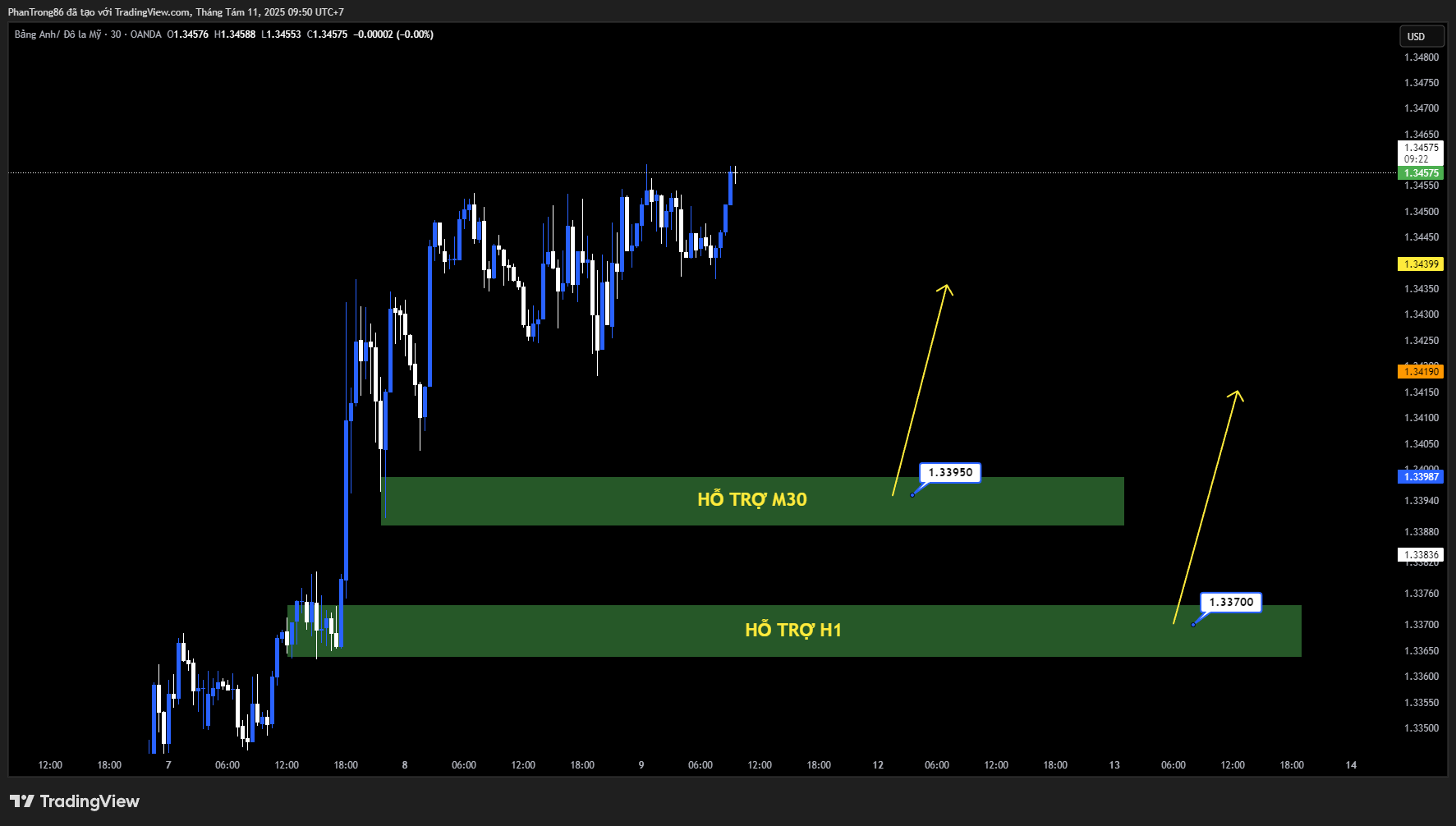The image size is (1456, 826).
Task: Click the orange 1.34190 price label
Action: pos(1421,372)
